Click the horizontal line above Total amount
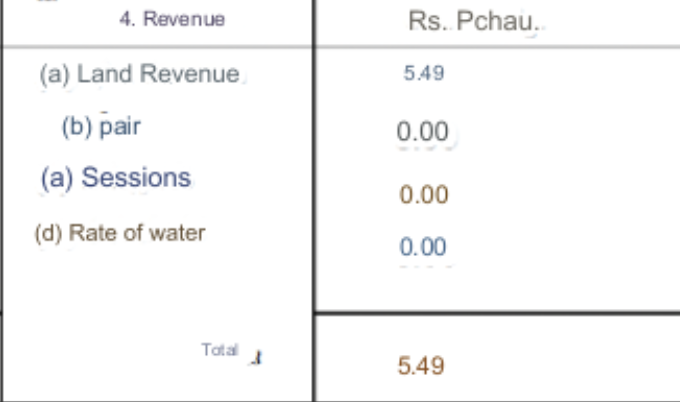680x402 pixels. tap(500, 313)
